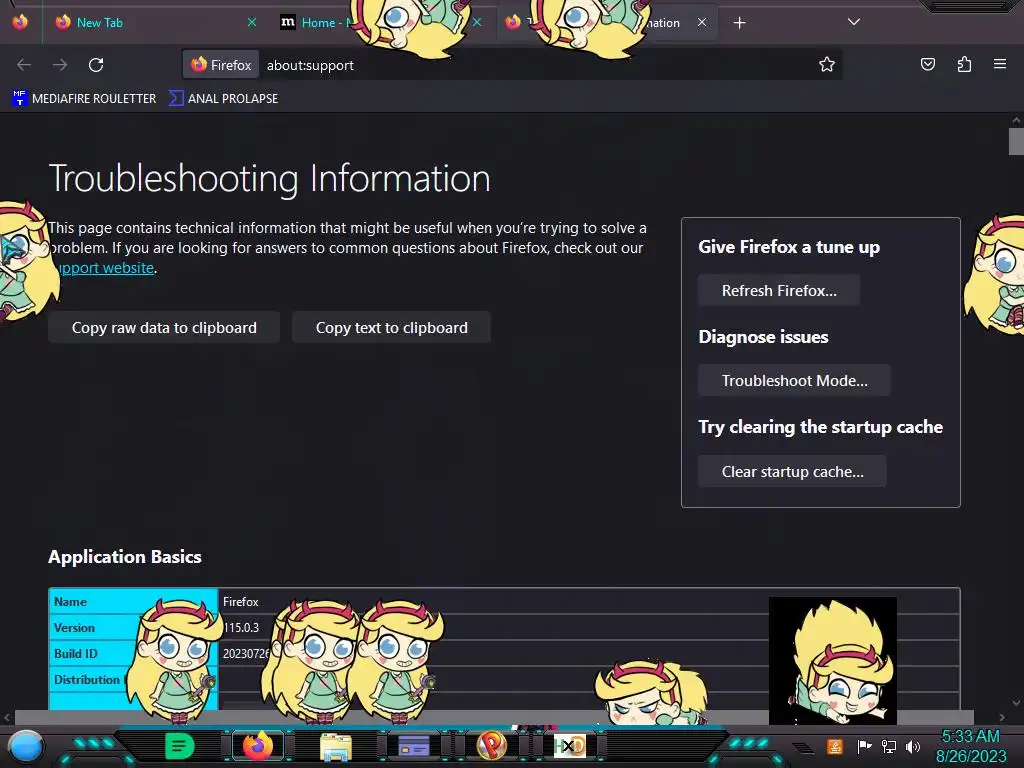This screenshot has height=768, width=1024.
Task: Open the MEDIAFIRE ROULETTER bookmark
Action: click(84, 99)
